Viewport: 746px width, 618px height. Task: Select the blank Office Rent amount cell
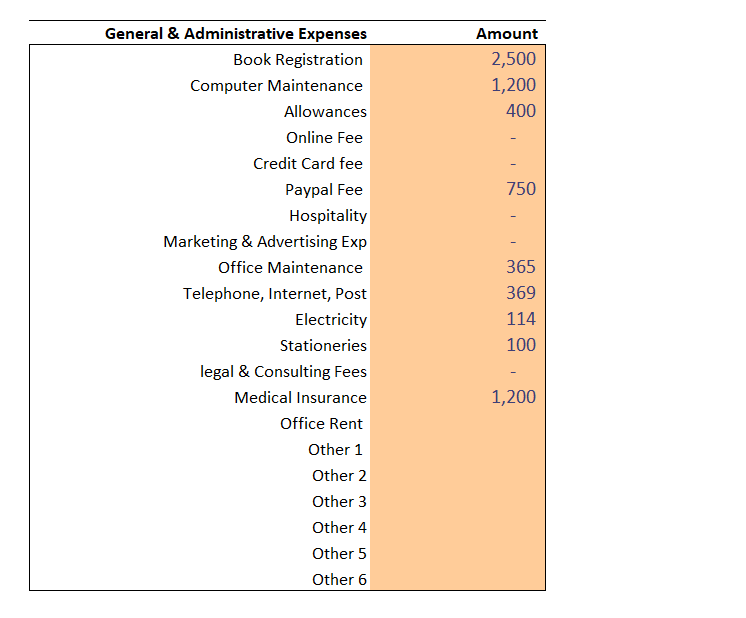[458, 423]
